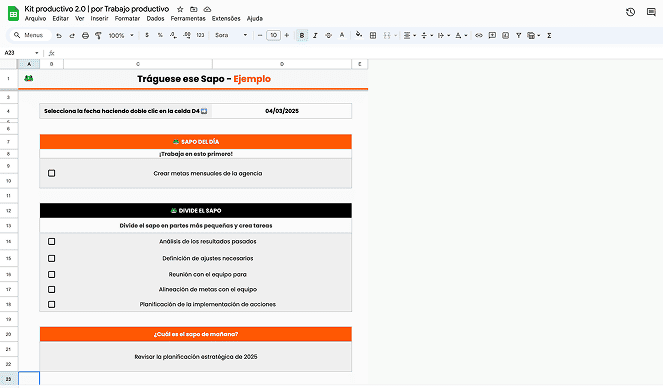Open the Ajuda menu
Viewport: 663px width, 388px height.
click(x=255, y=19)
